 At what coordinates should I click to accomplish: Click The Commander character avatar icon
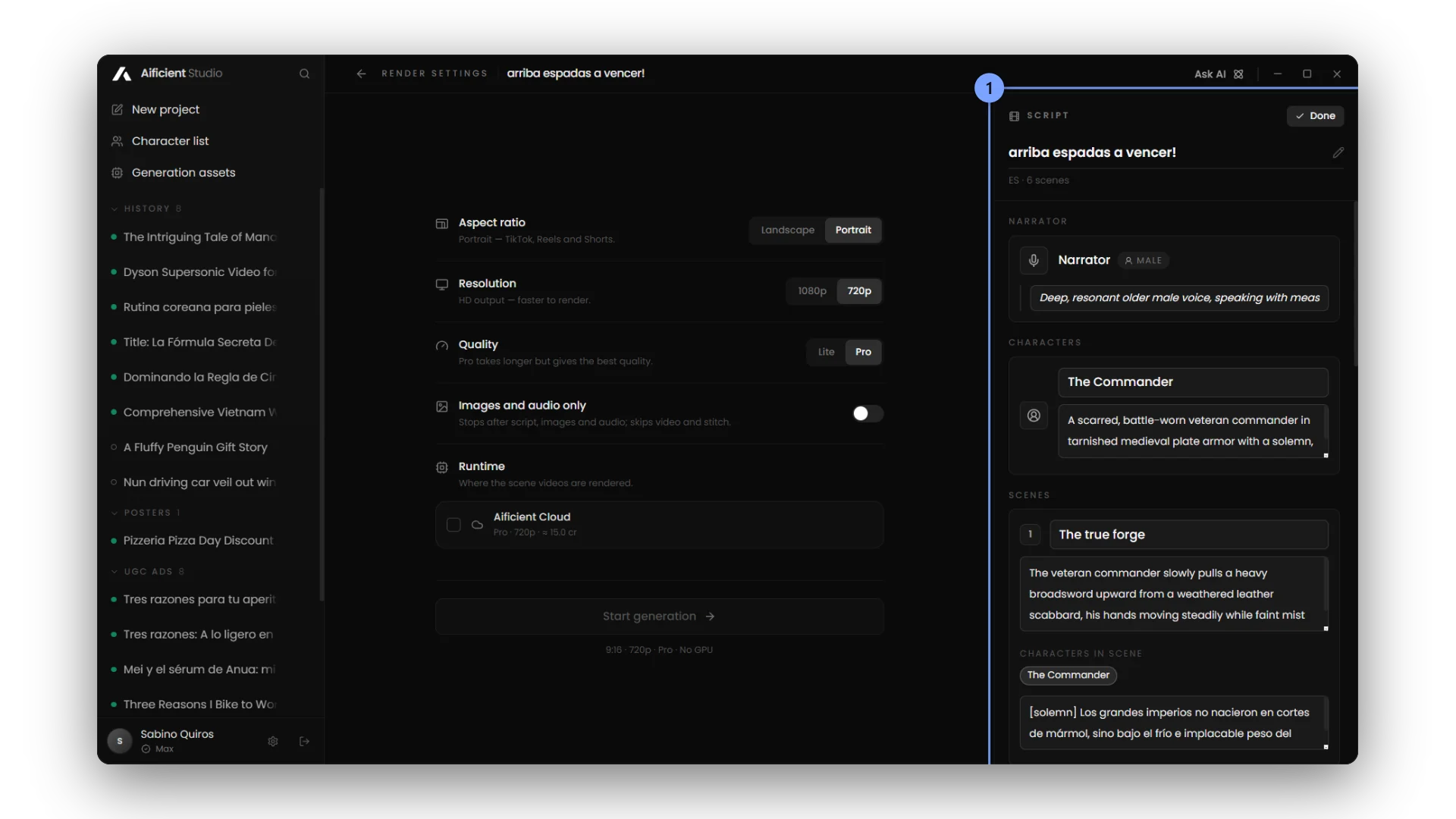(x=1034, y=416)
